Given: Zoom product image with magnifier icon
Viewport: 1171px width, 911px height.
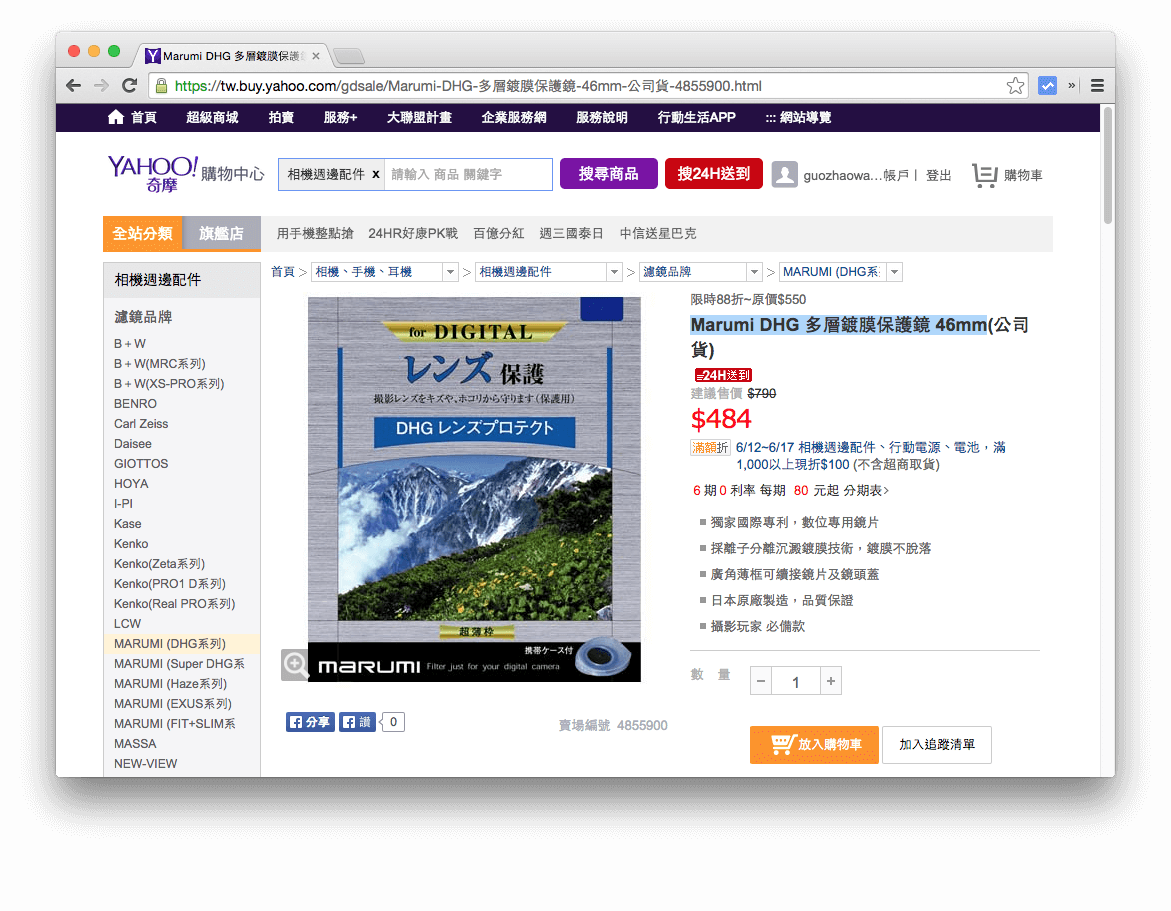Looking at the screenshot, I should [295, 665].
